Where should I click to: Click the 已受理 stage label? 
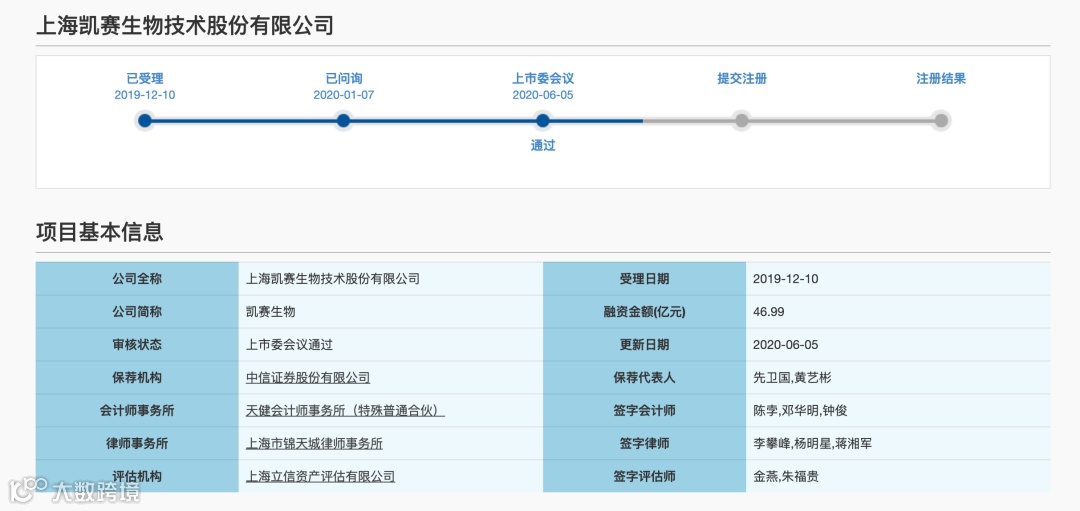(145, 79)
